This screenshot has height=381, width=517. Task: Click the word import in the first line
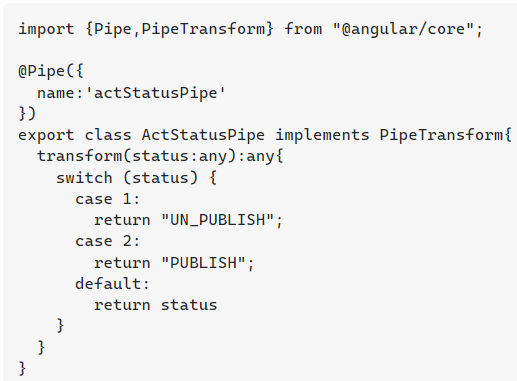pyautogui.click(x=46, y=29)
